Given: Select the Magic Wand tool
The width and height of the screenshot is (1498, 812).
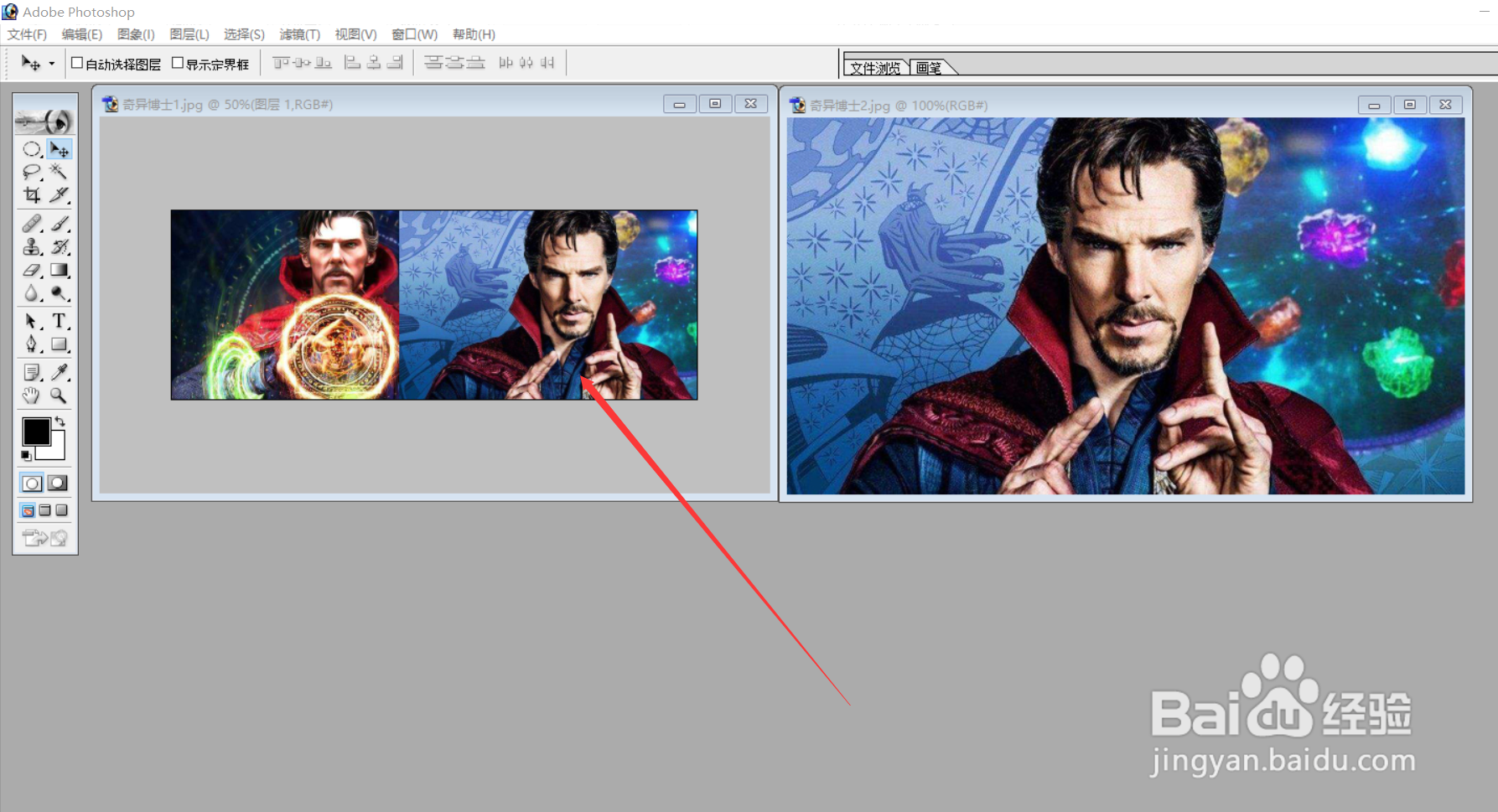Looking at the screenshot, I should [x=59, y=172].
